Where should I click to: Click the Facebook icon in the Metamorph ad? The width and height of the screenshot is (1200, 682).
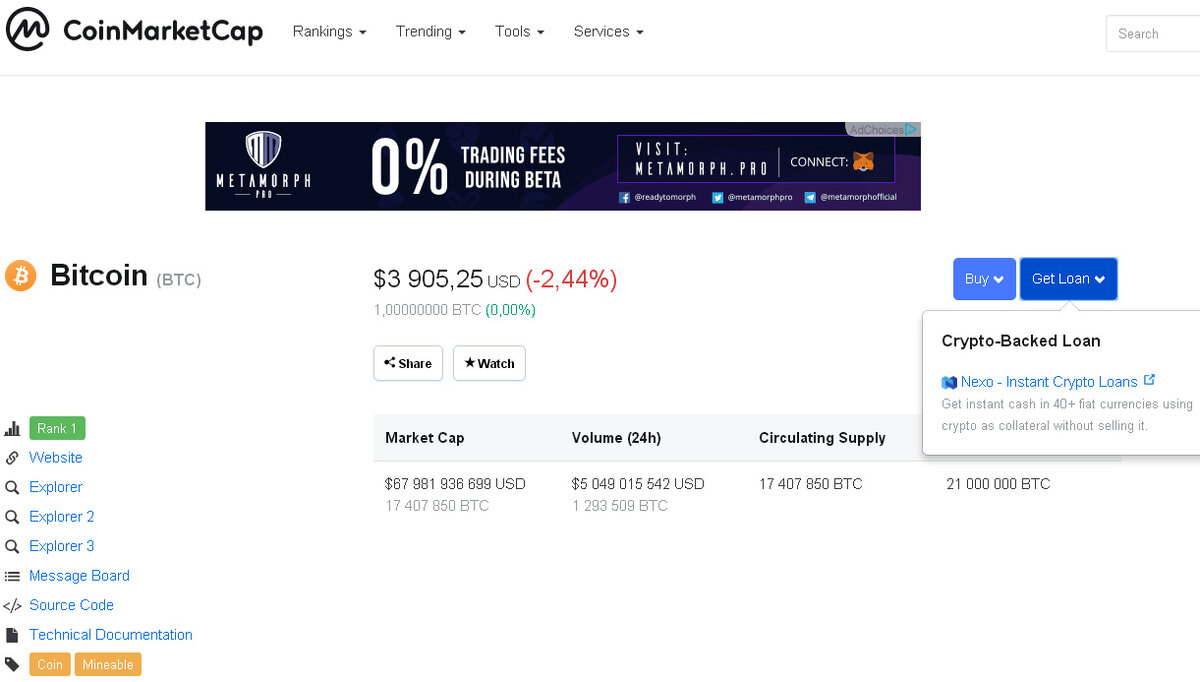pos(624,198)
